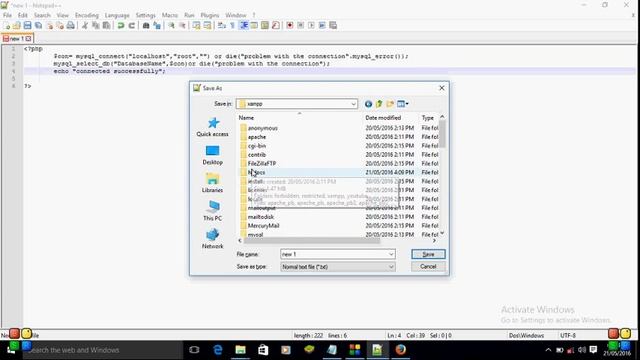
Task: Select Network in places bar
Action: click(x=212, y=239)
